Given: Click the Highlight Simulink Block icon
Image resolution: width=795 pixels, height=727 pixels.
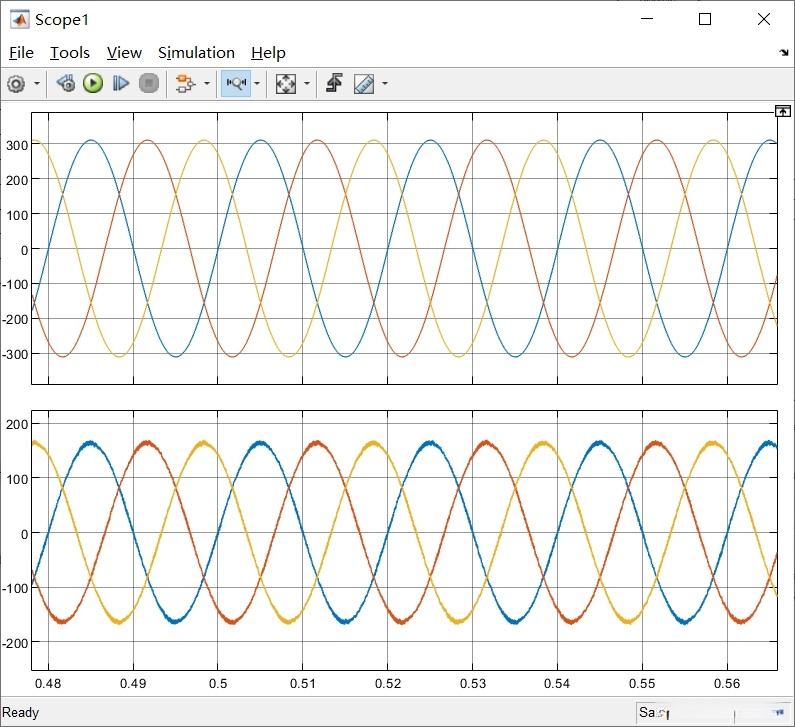Looking at the screenshot, I should [x=184, y=84].
